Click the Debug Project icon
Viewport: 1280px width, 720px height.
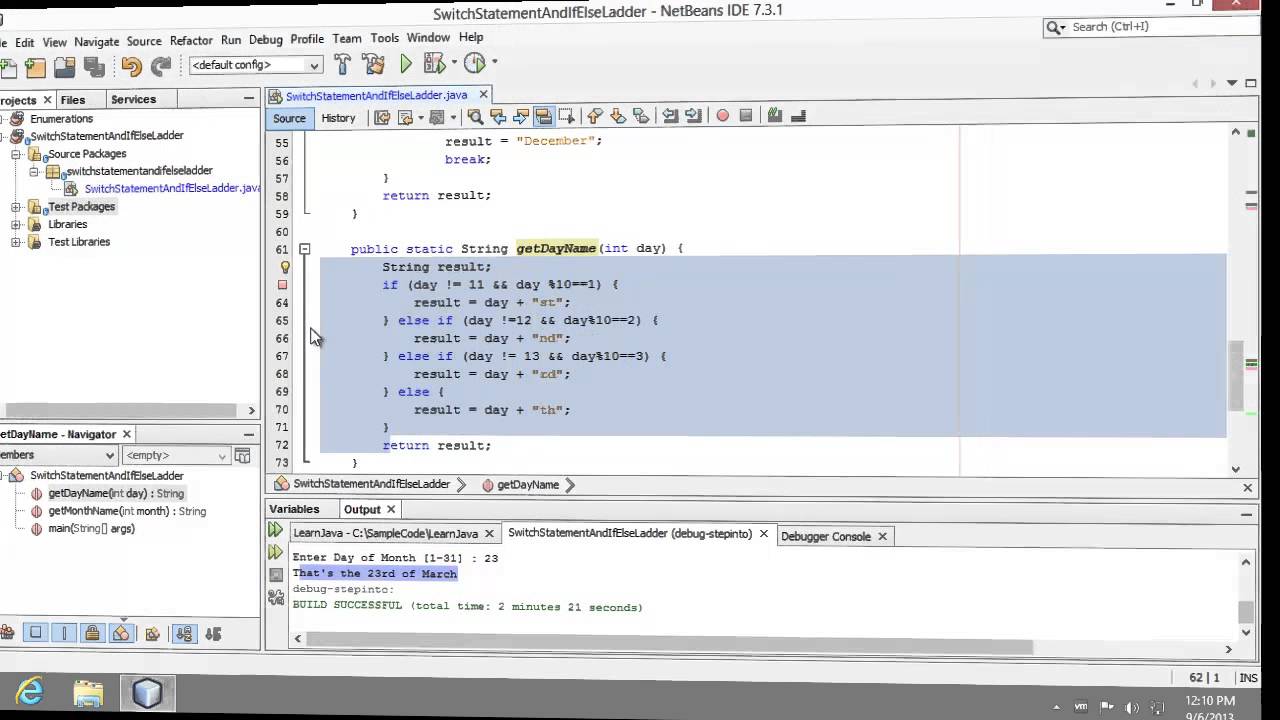click(433, 65)
